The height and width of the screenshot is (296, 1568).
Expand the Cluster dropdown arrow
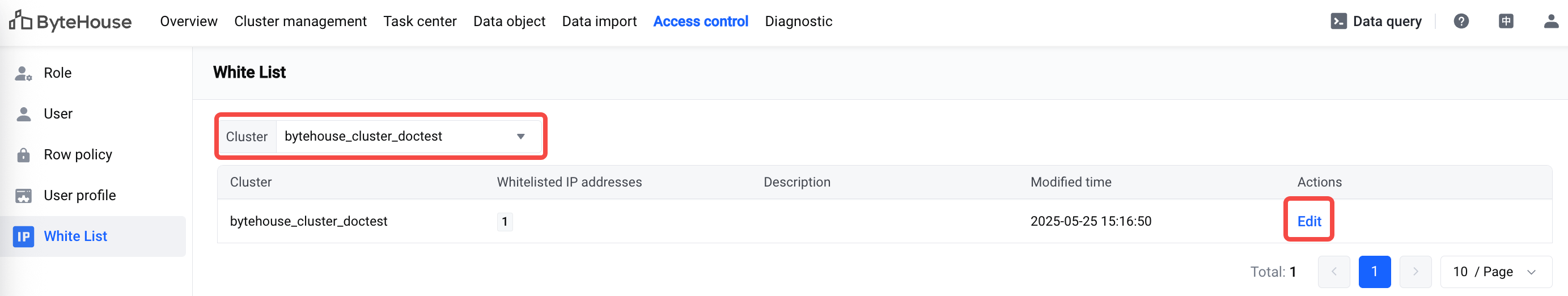520,137
